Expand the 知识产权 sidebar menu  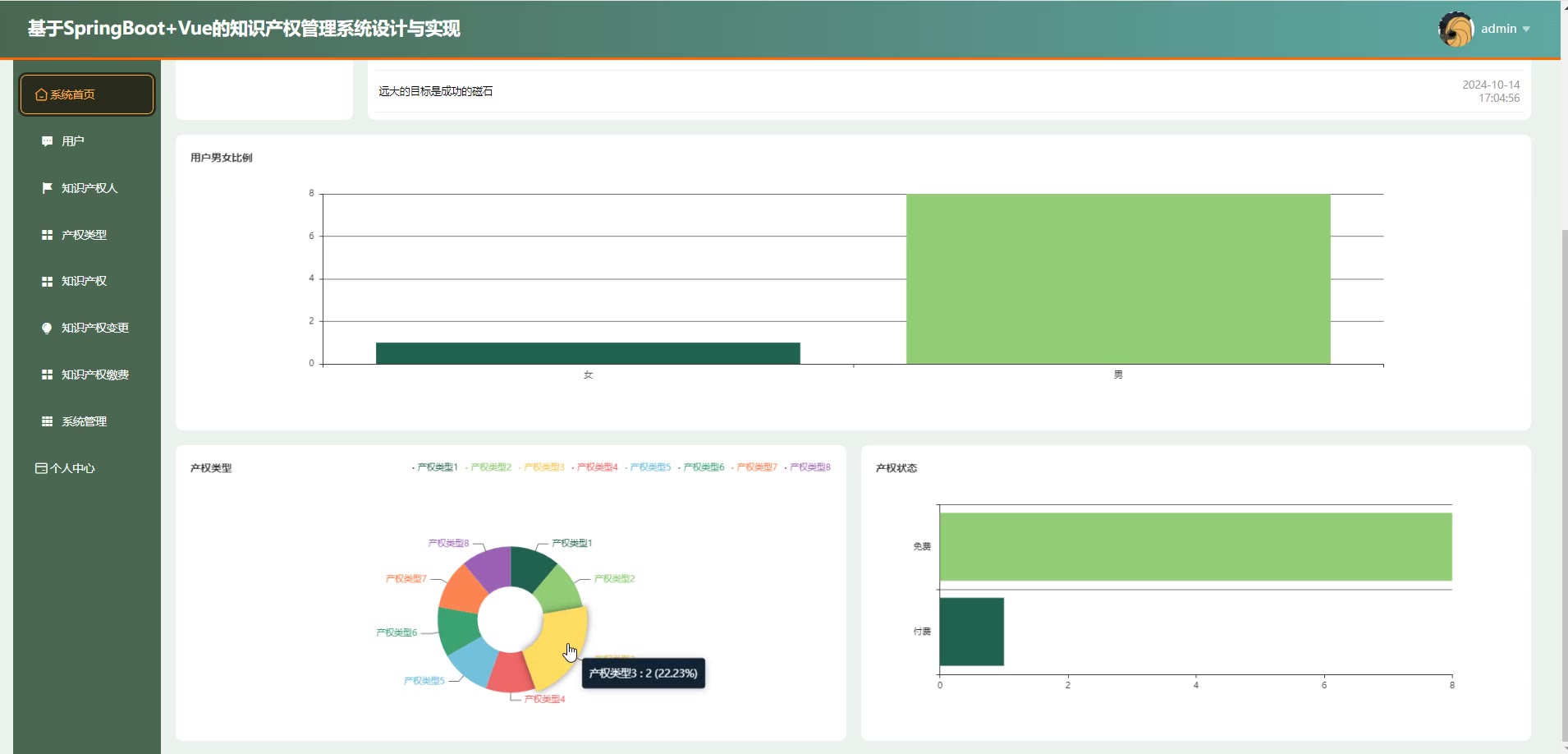pos(84,281)
